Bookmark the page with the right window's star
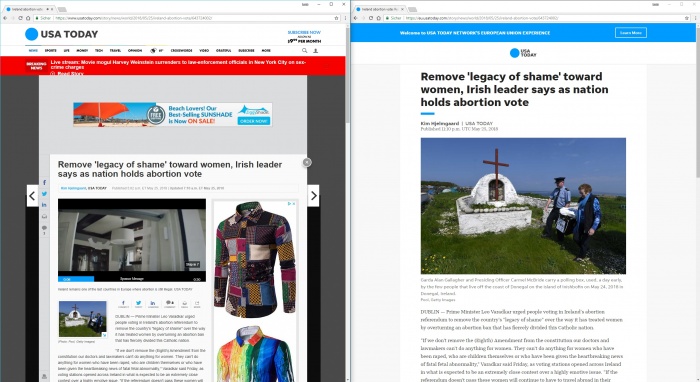 [x=687, y=18]
